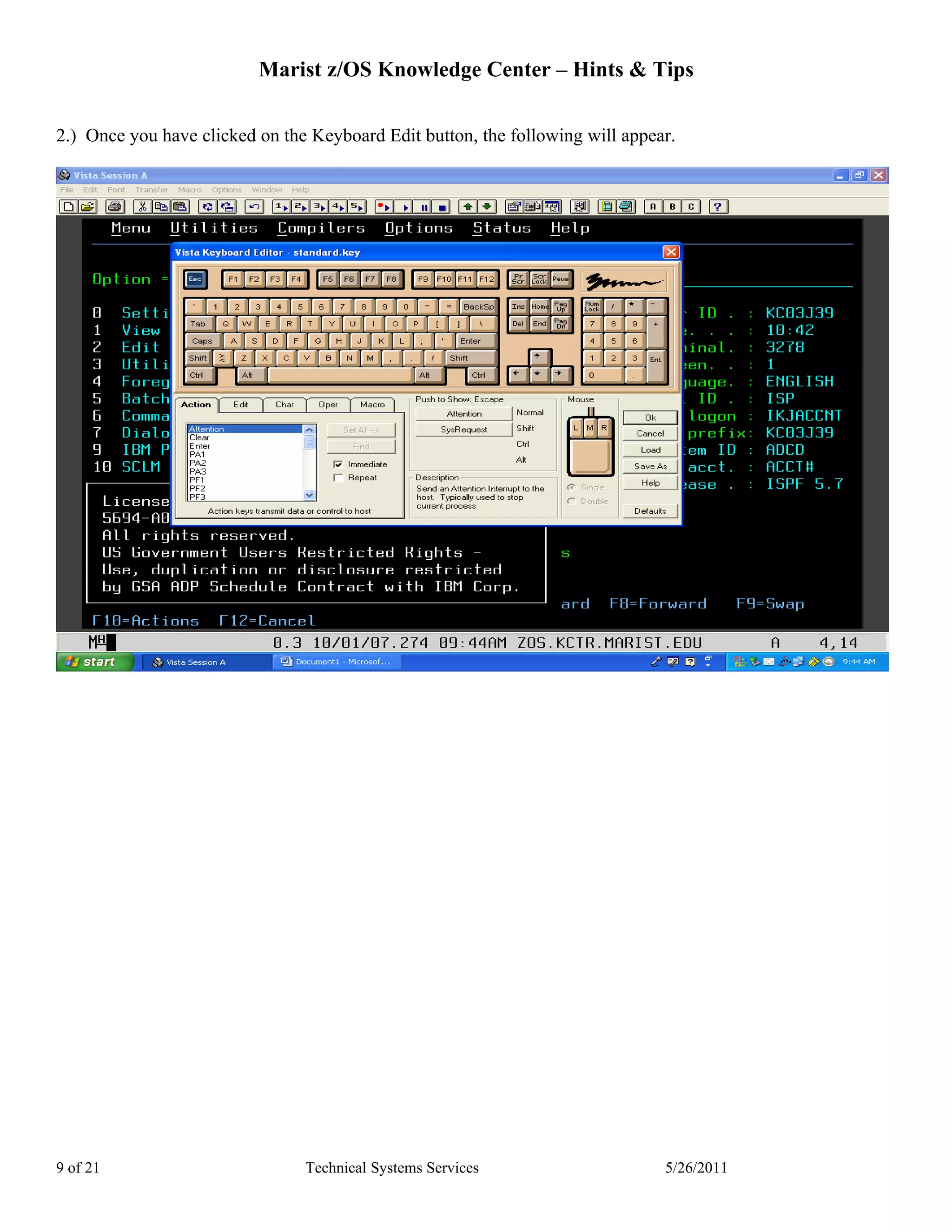Close the Vista Keyboard Editor dialog
Screen dimensions: 952x1232
tap(671, 252)
